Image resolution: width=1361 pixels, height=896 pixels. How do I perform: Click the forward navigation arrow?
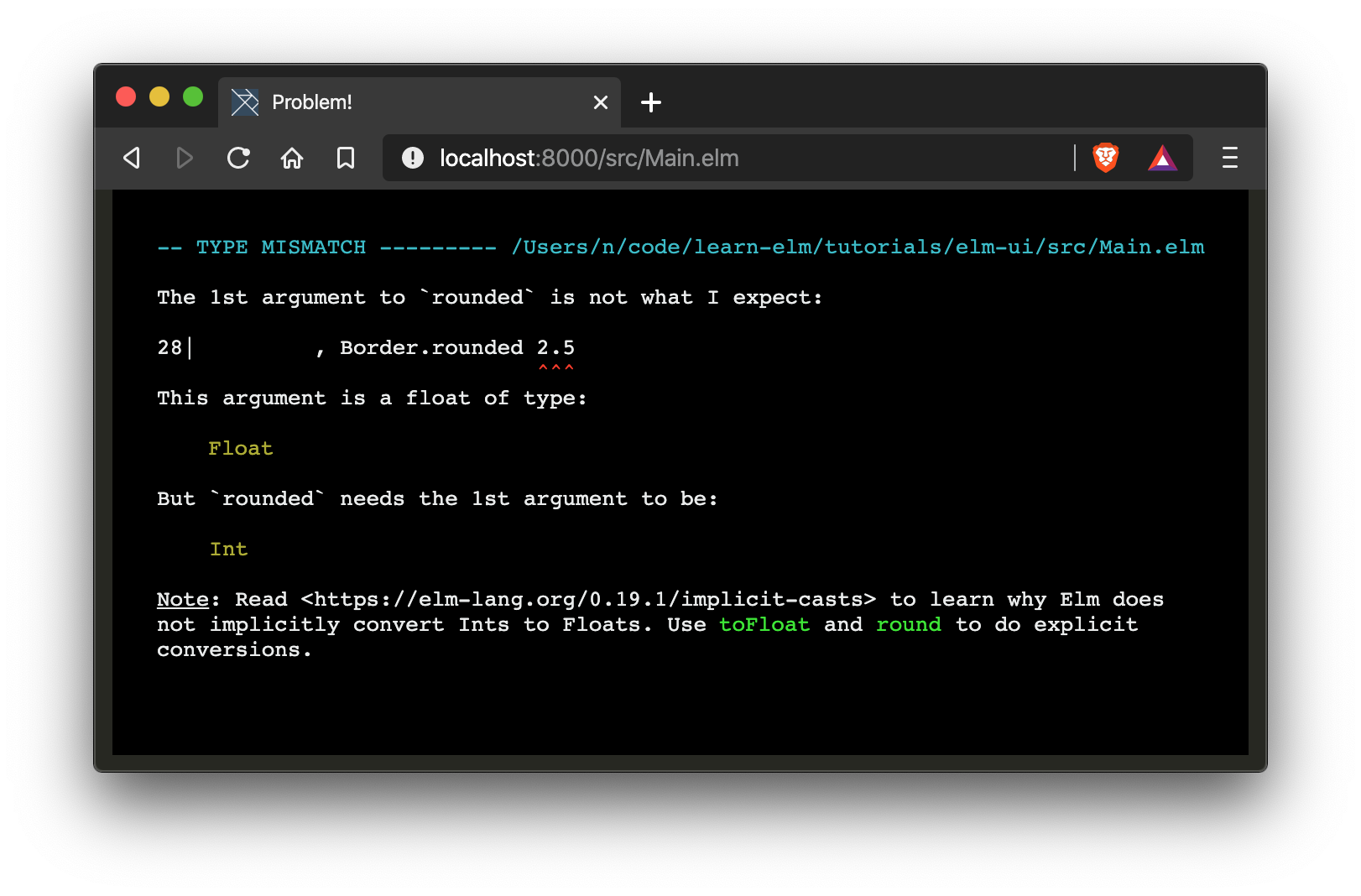[x=185, y=158]
